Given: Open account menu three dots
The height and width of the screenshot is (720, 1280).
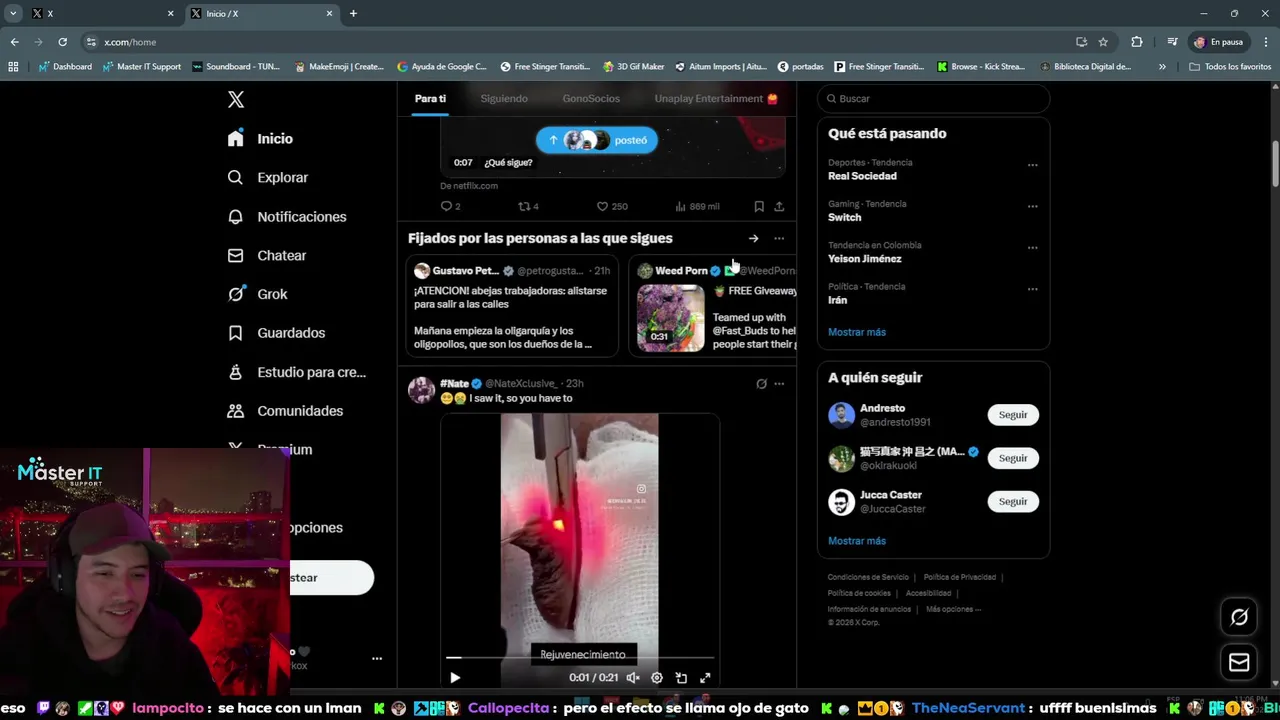Looking at the screenshot, I should (377, 658).
